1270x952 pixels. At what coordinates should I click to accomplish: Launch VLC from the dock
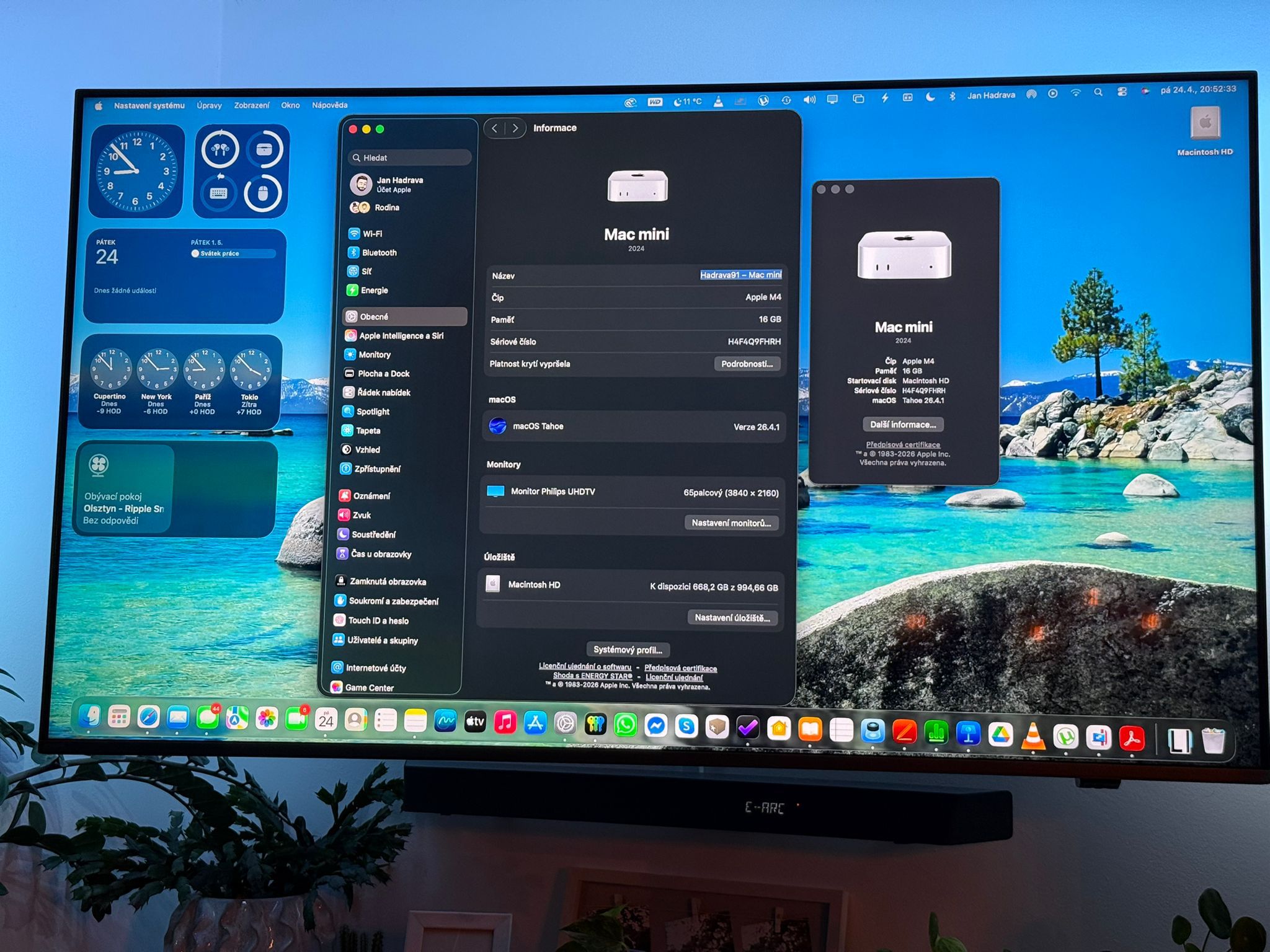click(1032, 736)
